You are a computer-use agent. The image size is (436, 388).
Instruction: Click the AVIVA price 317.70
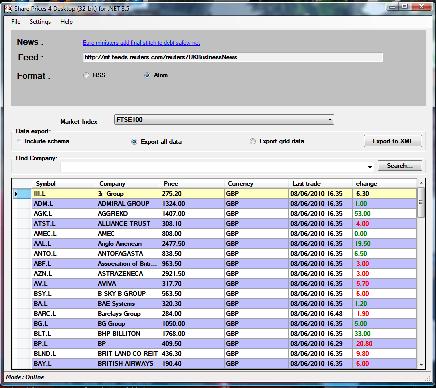tap(192, 284)
